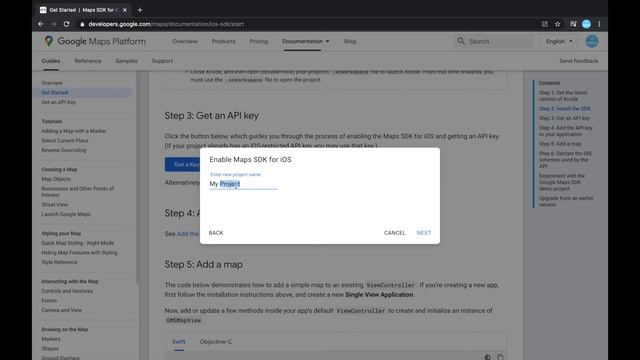
Task: Open Camera and View in sidebar
Action: (62, 310)
